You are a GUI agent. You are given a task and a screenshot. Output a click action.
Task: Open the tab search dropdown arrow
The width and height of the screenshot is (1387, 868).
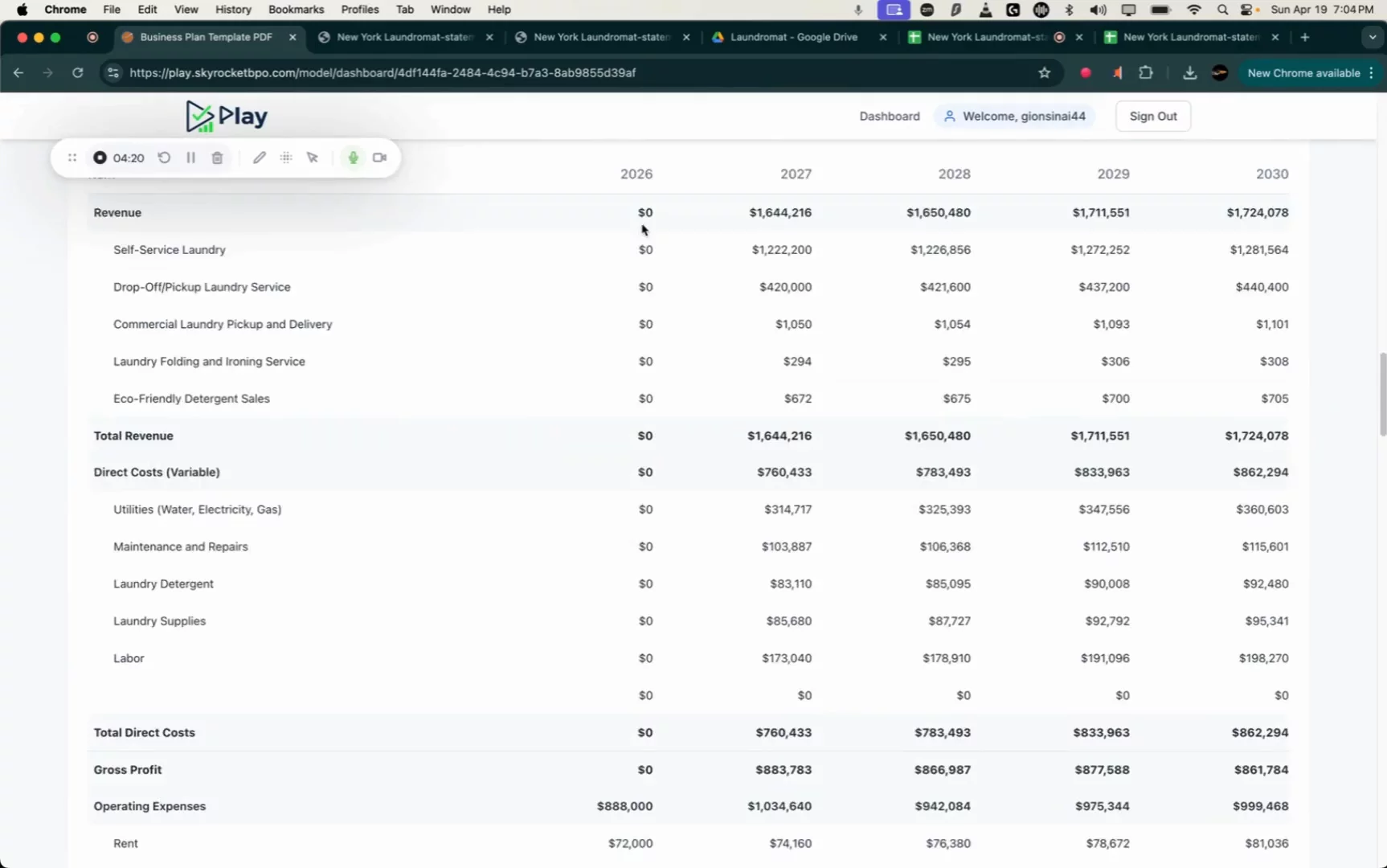1373,37
